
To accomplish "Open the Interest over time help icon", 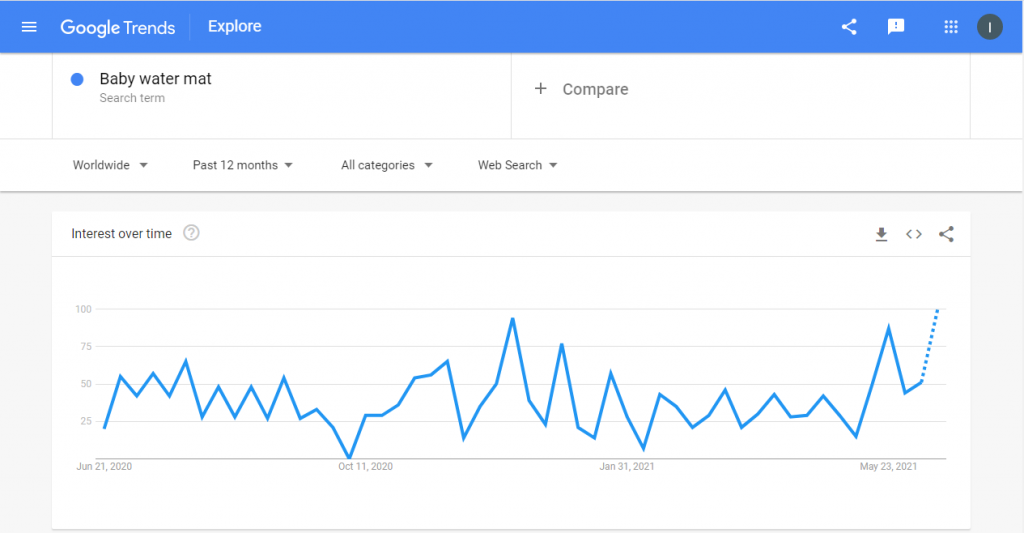I will [191, 233].
